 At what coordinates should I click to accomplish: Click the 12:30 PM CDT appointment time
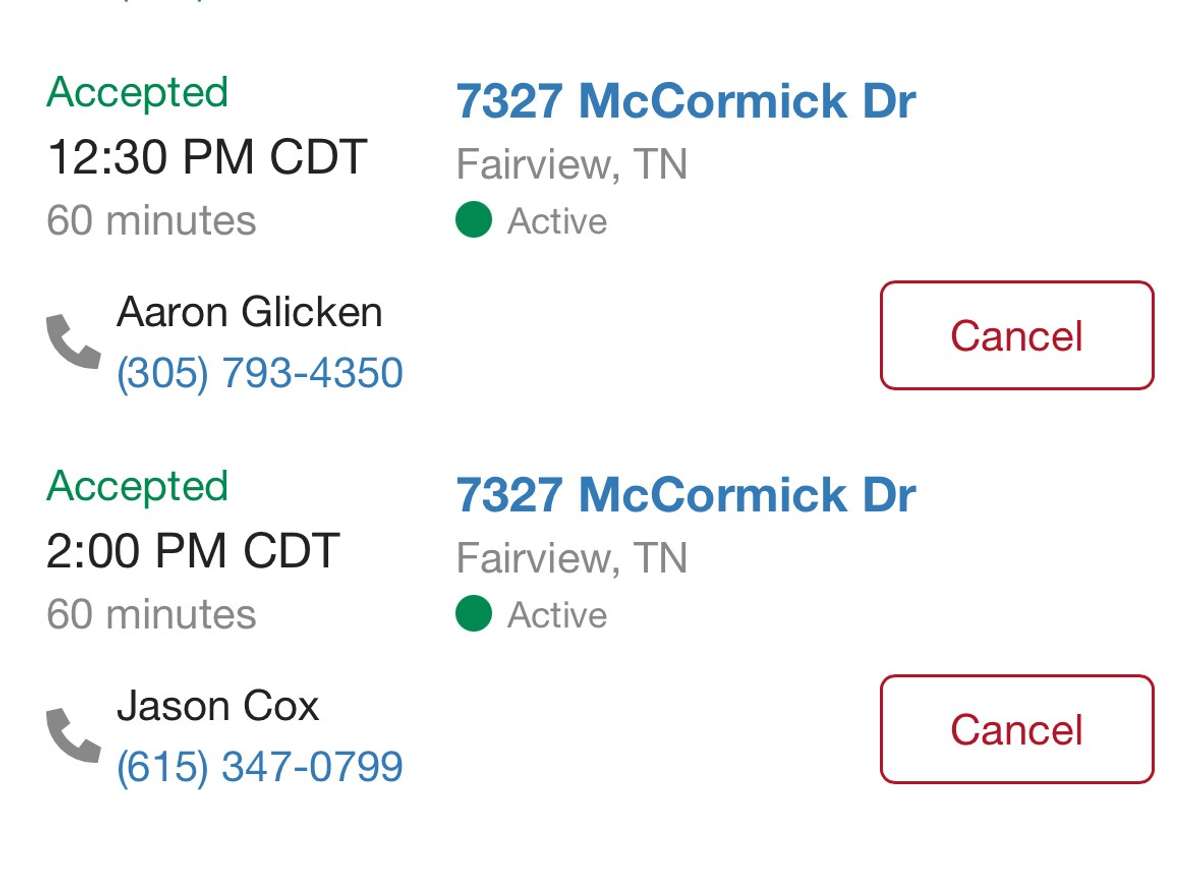(x=207, y=157)
